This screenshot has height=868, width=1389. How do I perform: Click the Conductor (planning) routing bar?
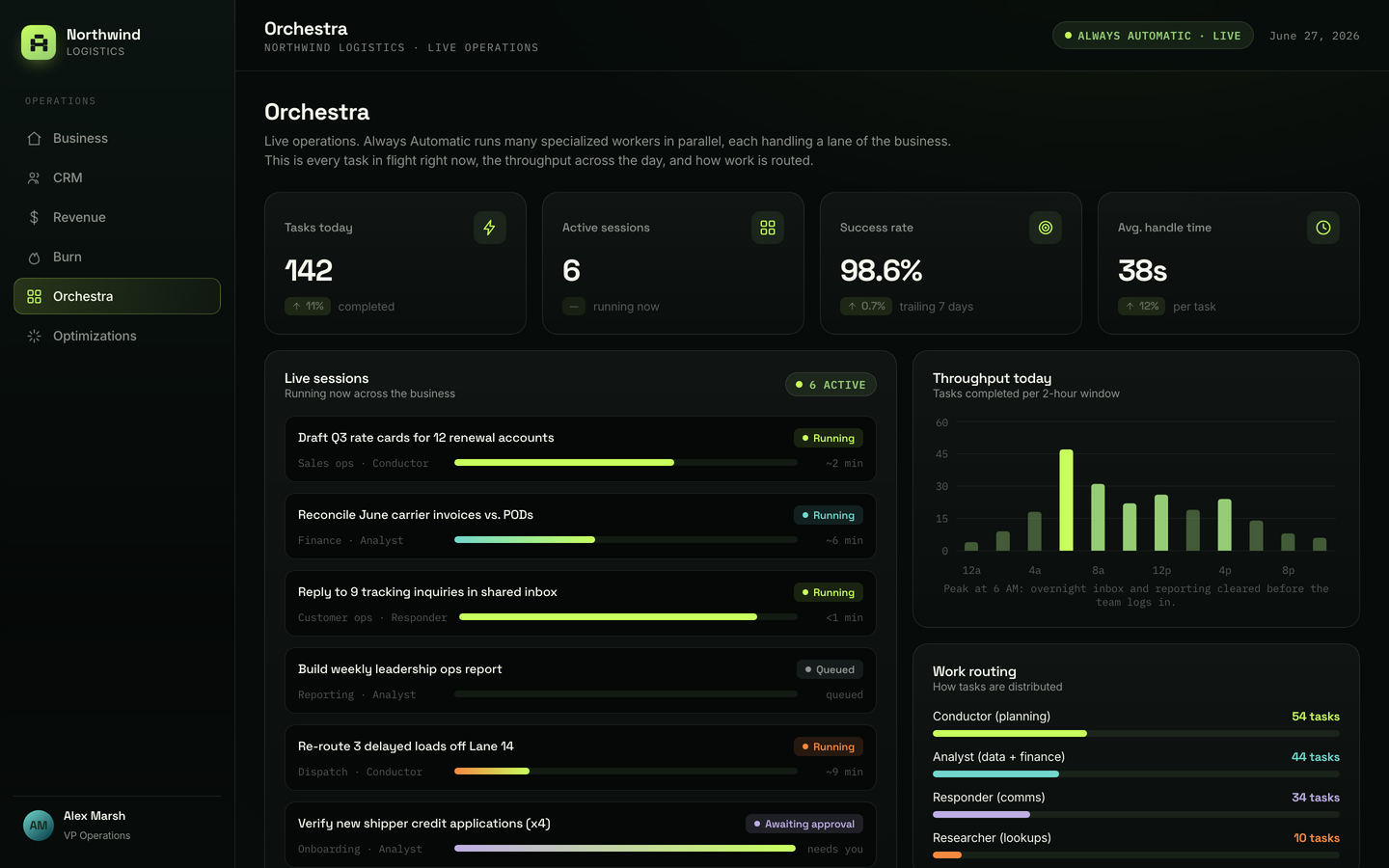click(x=1136, y=733)
